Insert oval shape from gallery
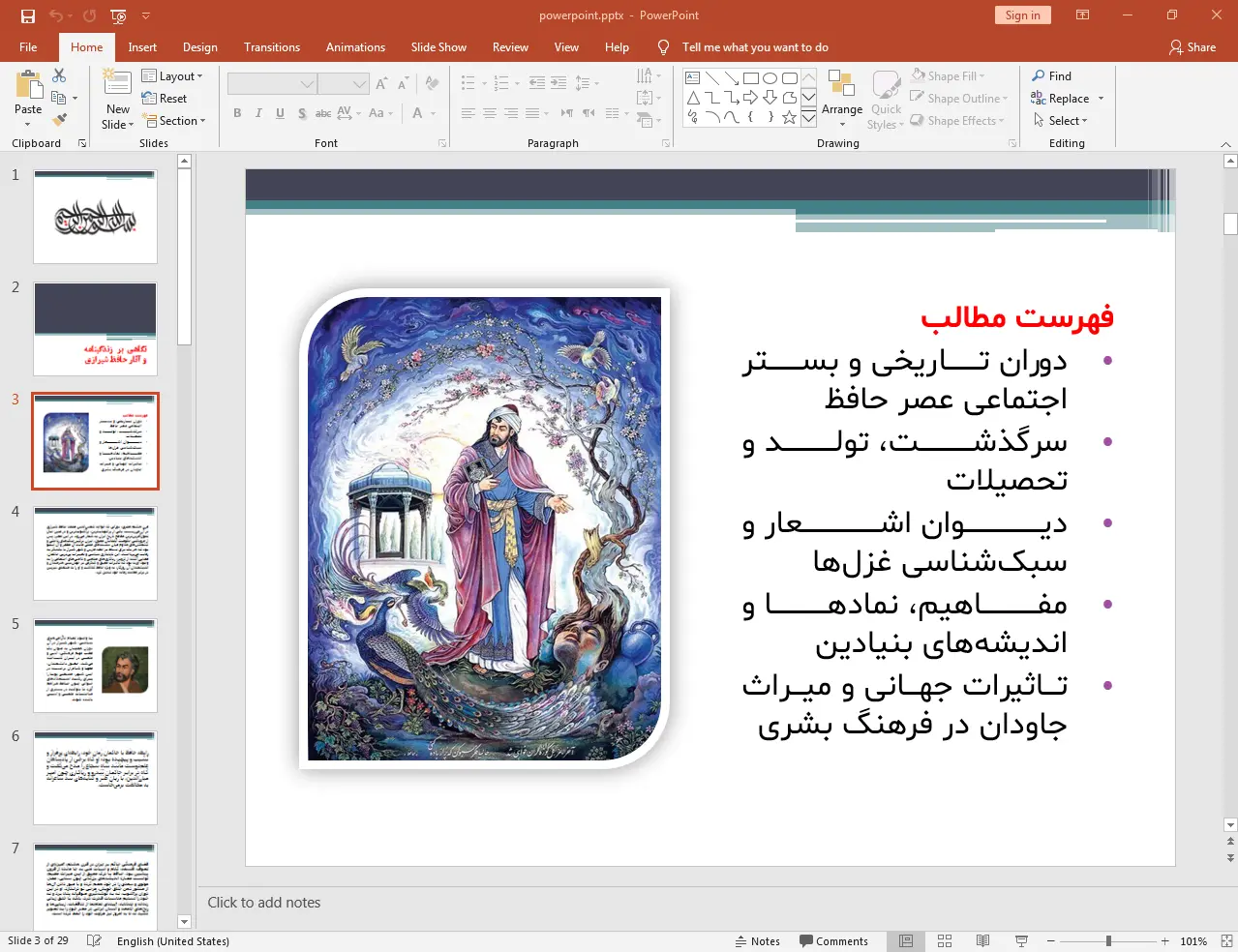The image size is (1238, 952). click(770, 78)
